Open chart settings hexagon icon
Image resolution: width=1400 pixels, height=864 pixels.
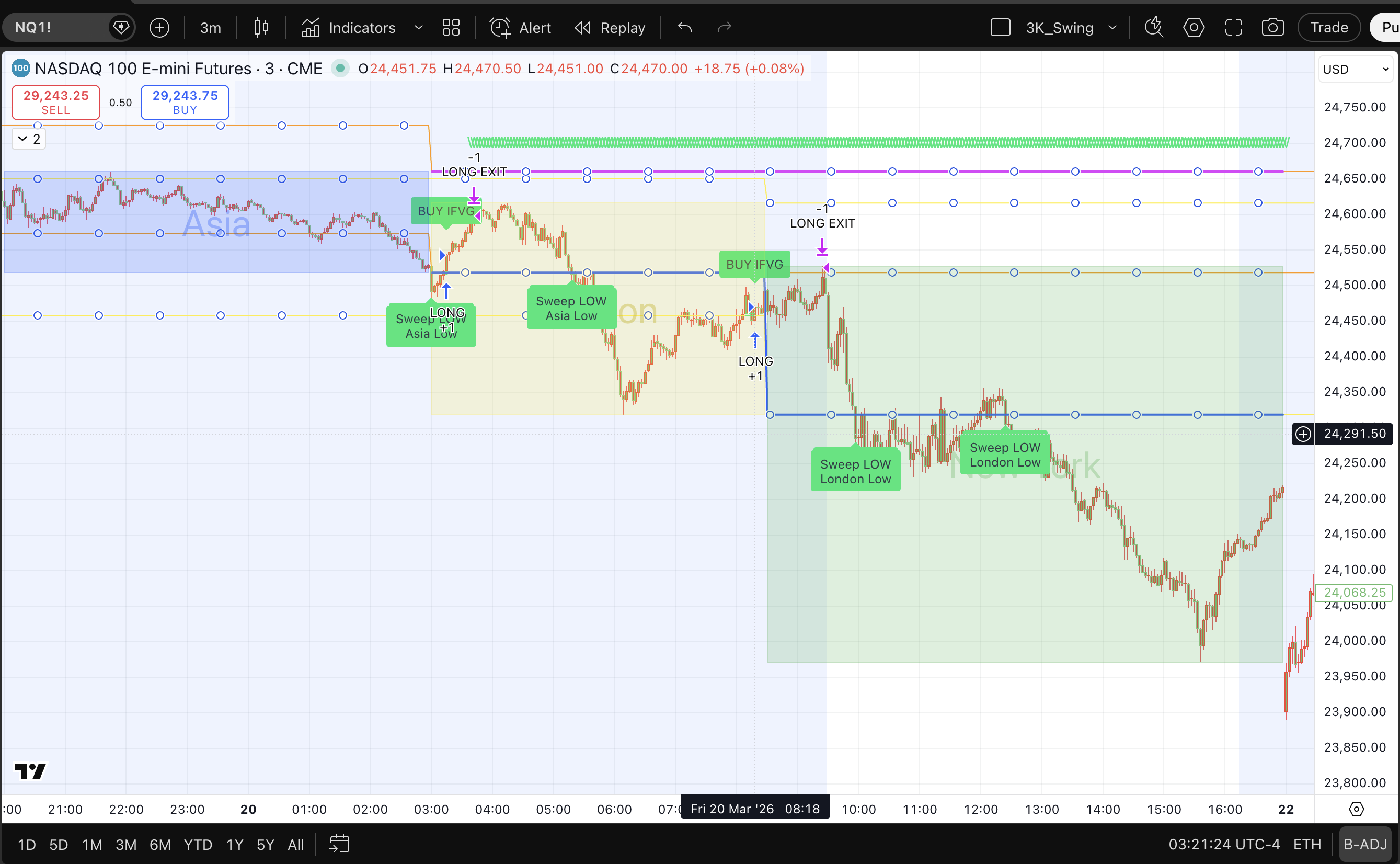point(1194,27)
